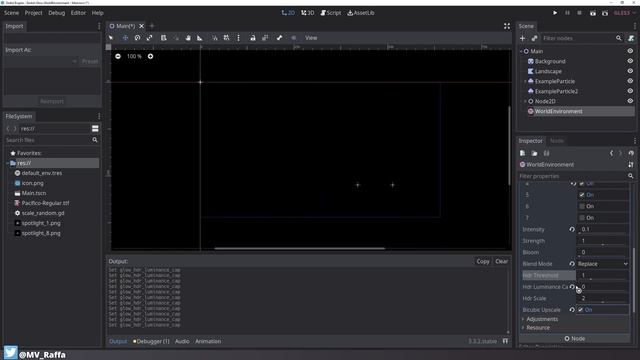Zoom in the canvas with plus icon

(x=150, y=56)
